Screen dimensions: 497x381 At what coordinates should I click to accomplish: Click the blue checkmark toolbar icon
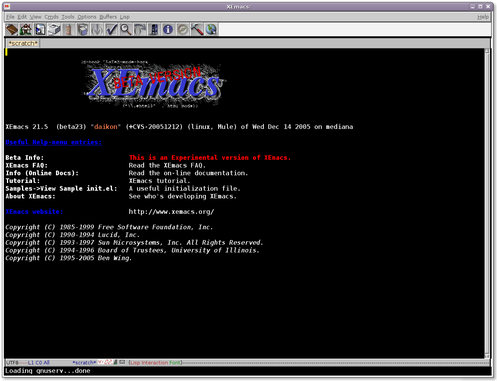111,30
